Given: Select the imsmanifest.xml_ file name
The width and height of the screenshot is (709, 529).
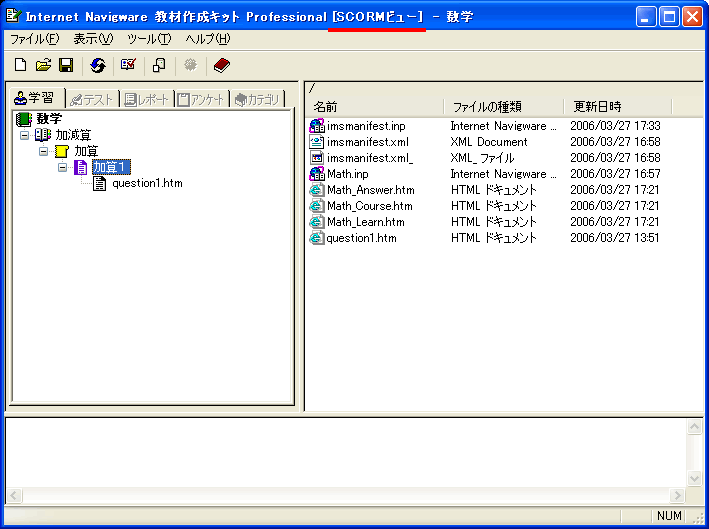Looking at the screenshot, I should coord(370,158).
